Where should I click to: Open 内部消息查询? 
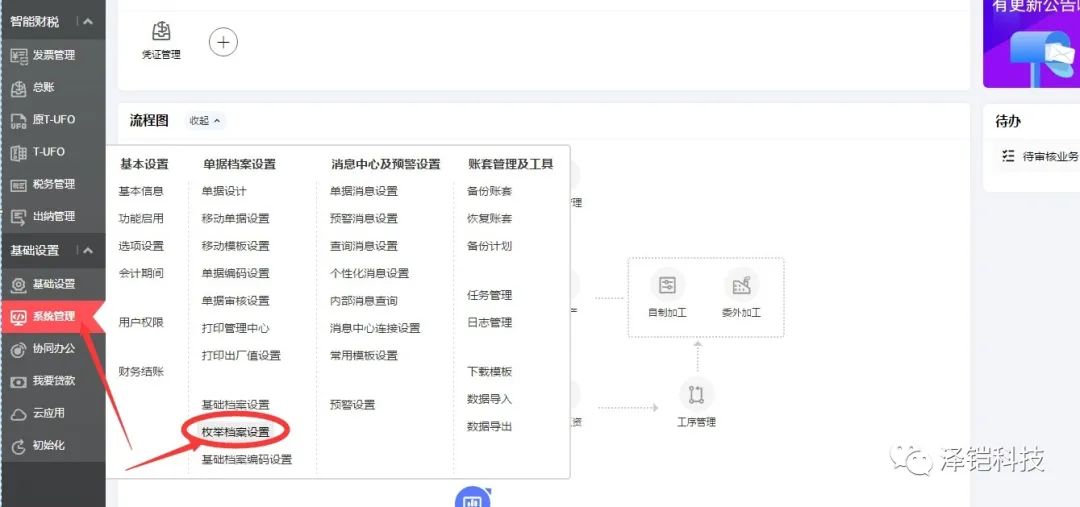364,301
